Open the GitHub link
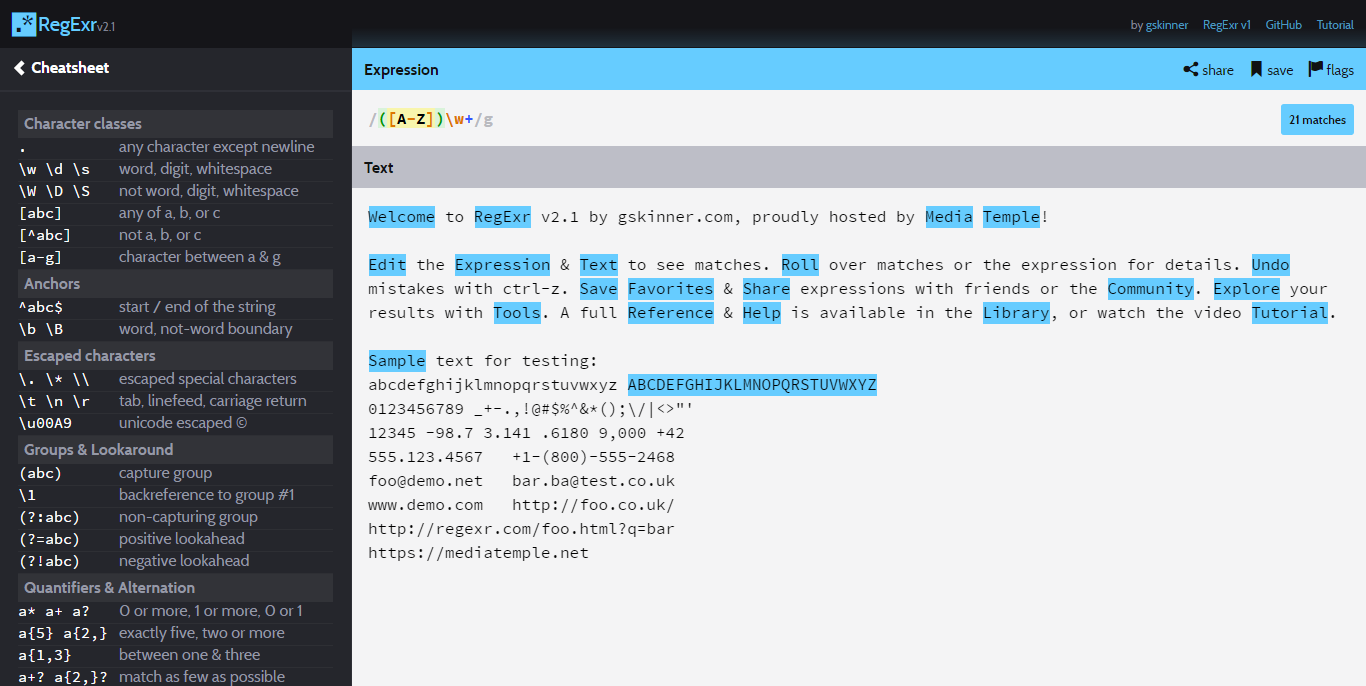This screenshot has width=1366, height=686. (1284, 25)
